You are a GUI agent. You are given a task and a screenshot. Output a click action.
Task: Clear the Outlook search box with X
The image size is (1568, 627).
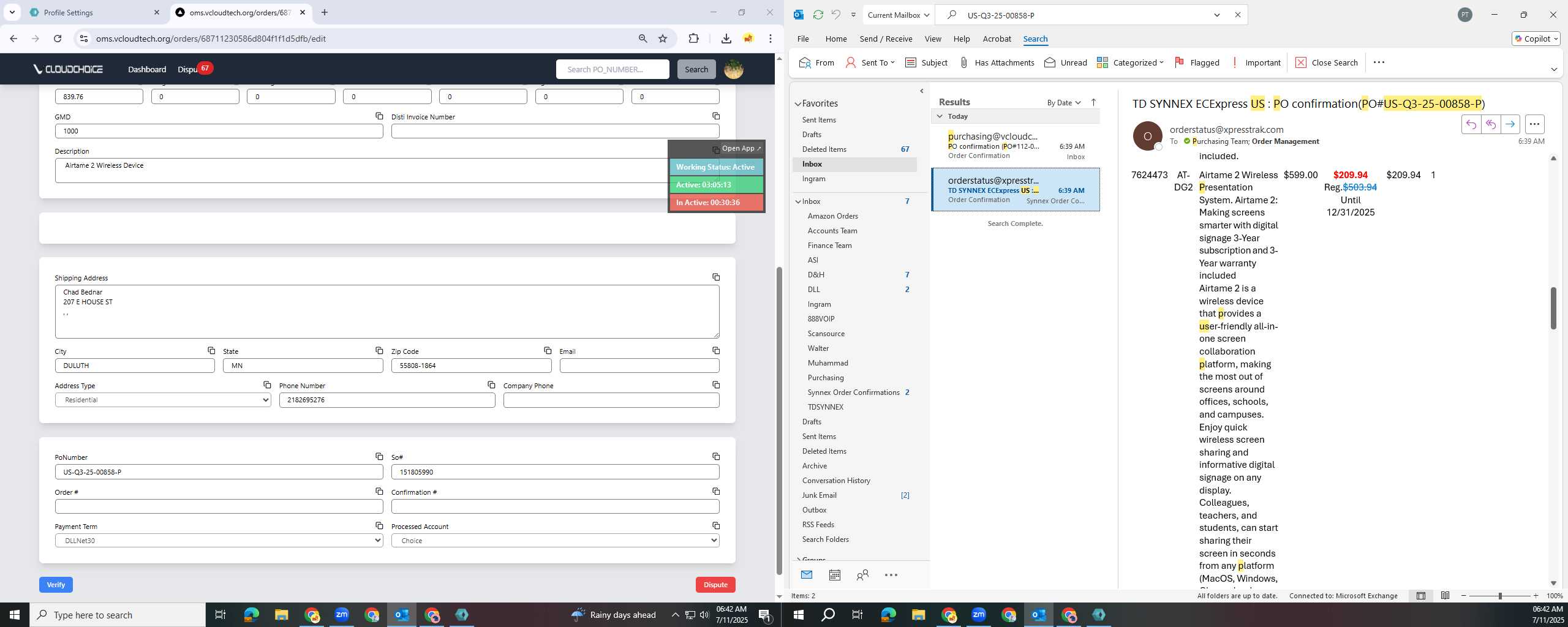[1237, 15]
